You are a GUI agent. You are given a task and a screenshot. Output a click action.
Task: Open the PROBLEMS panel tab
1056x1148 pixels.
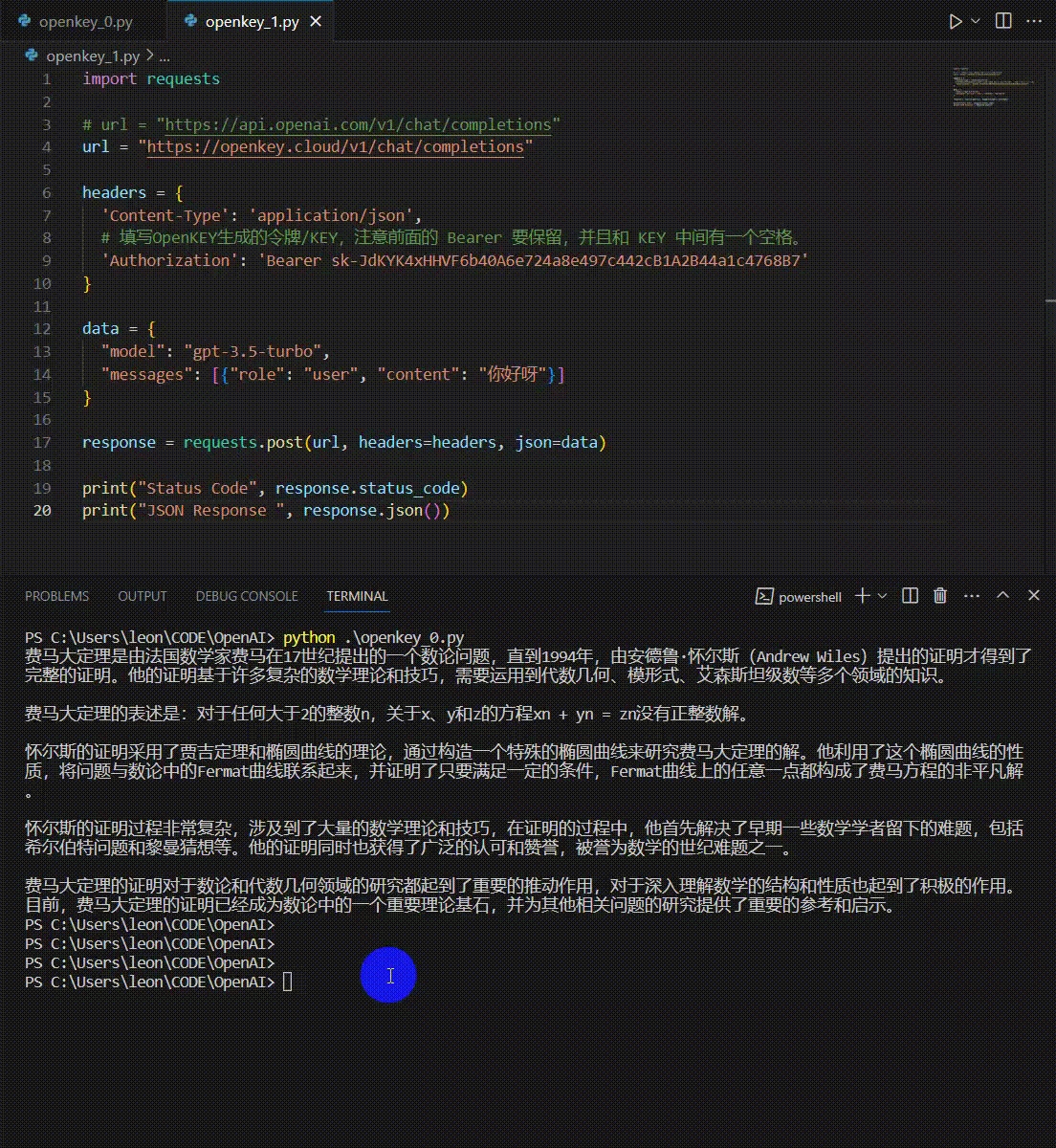tap(56, 596)
